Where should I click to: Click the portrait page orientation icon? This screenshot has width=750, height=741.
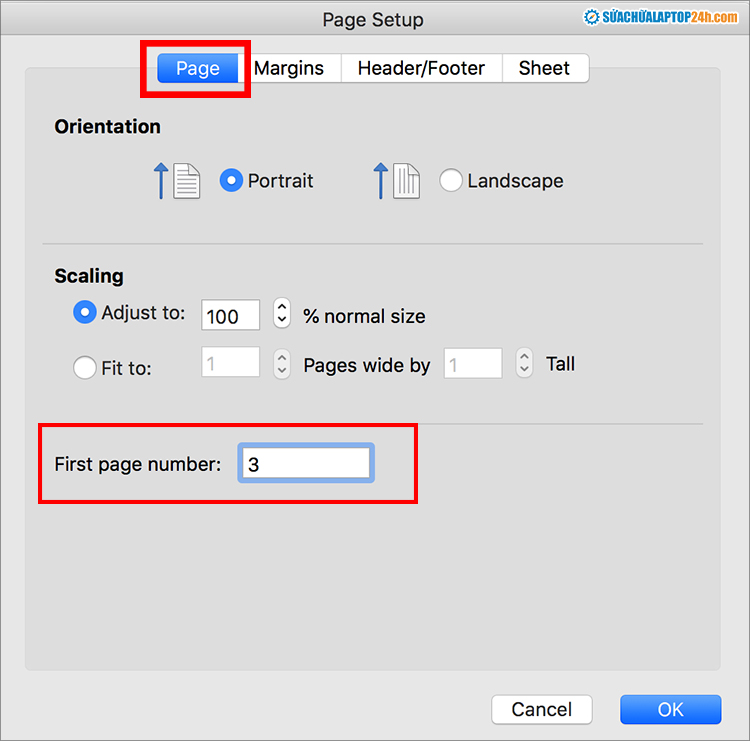[x=187, y=181]
